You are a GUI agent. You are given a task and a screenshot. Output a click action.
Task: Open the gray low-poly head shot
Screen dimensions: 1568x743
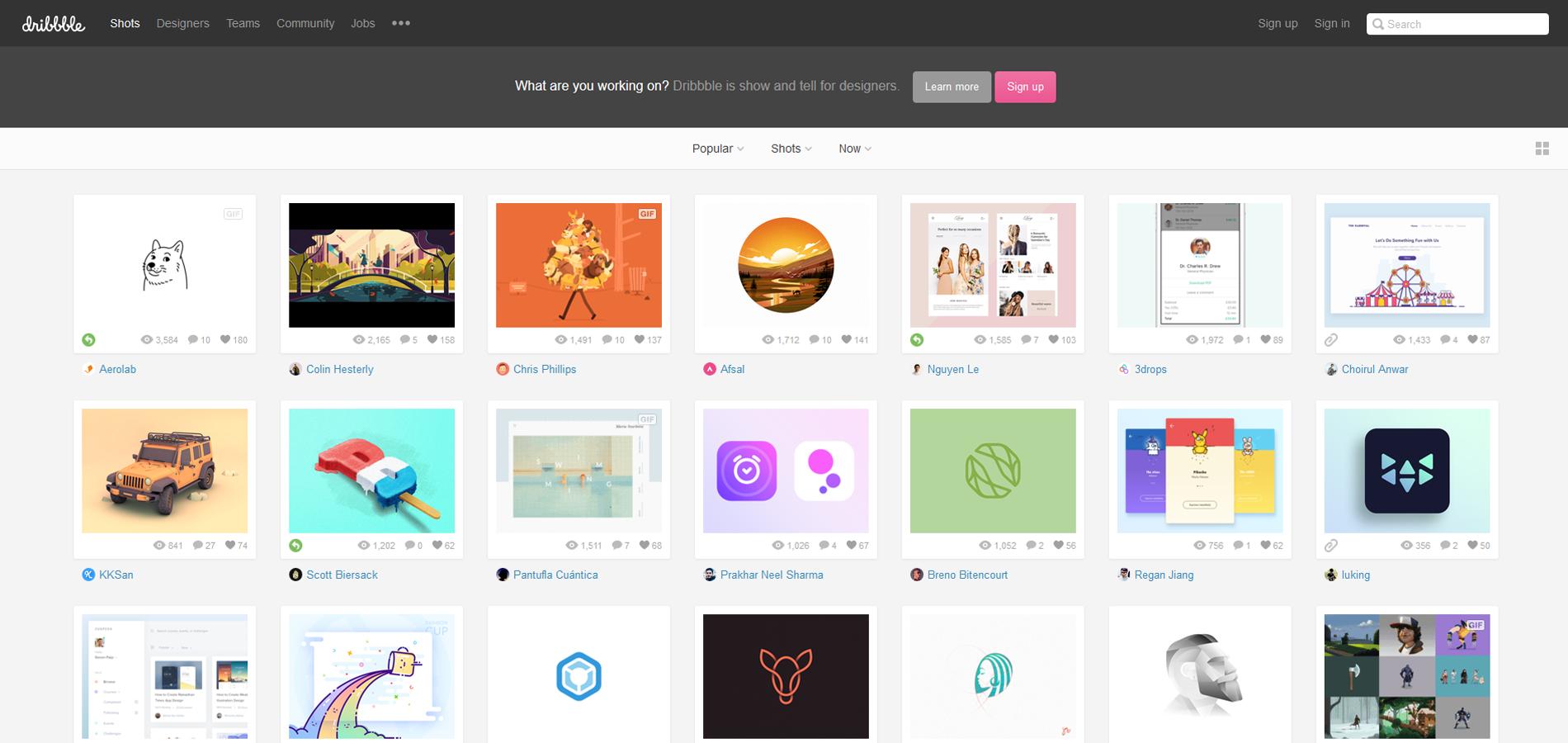(1201, 676)
